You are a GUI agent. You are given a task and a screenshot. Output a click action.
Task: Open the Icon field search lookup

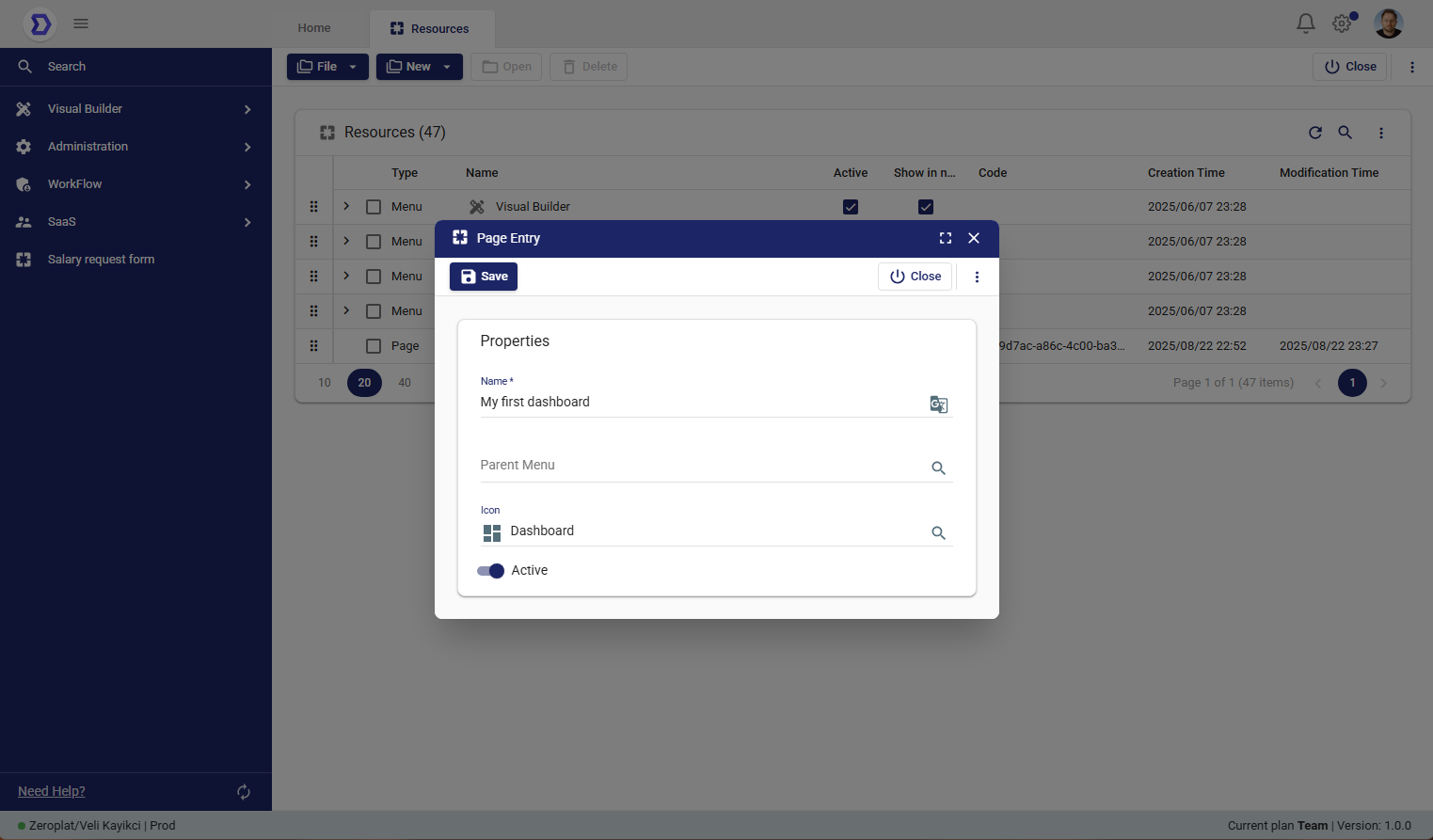(x=938, y=532)
